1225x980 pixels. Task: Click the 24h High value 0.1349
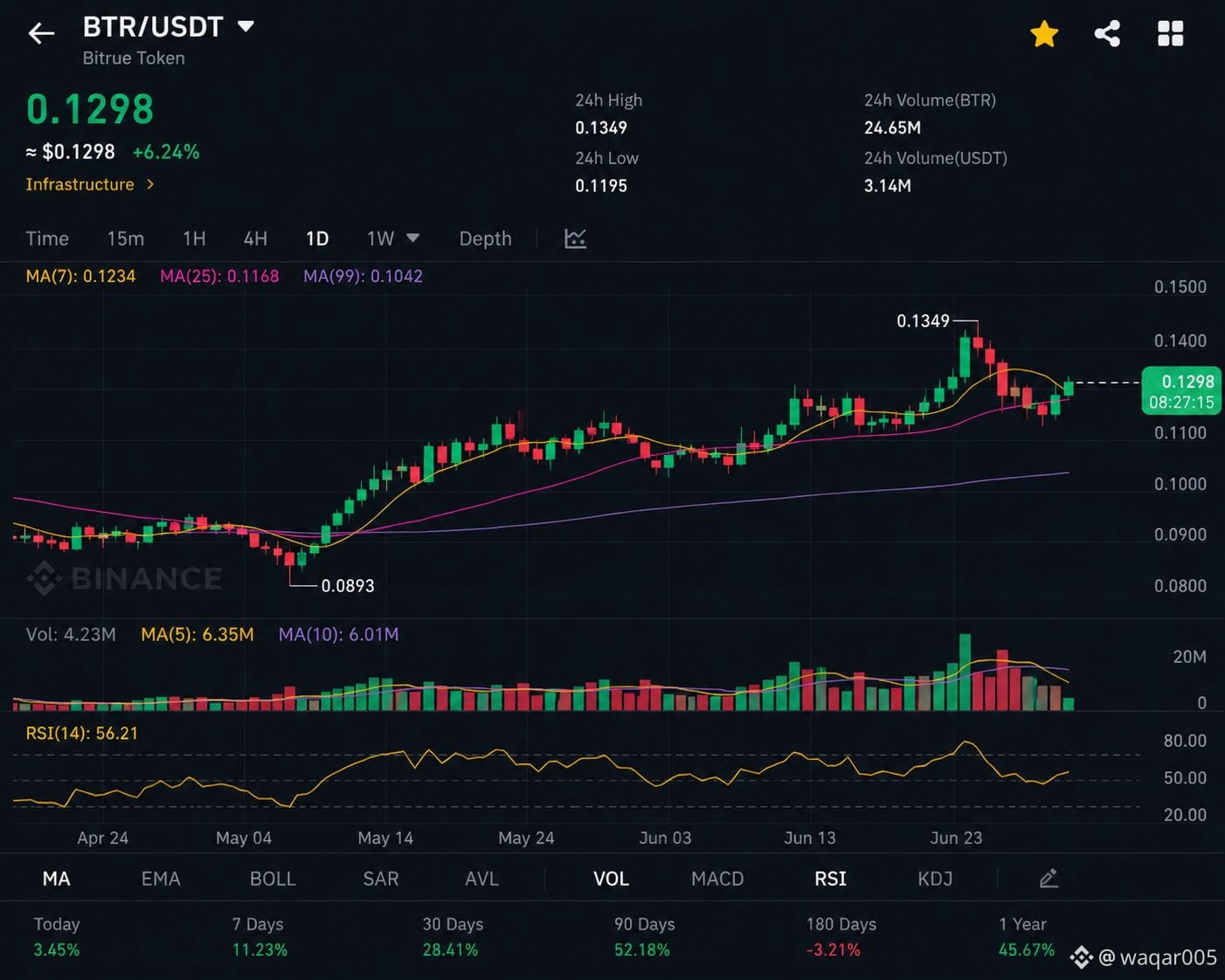[x=601, y=128]
